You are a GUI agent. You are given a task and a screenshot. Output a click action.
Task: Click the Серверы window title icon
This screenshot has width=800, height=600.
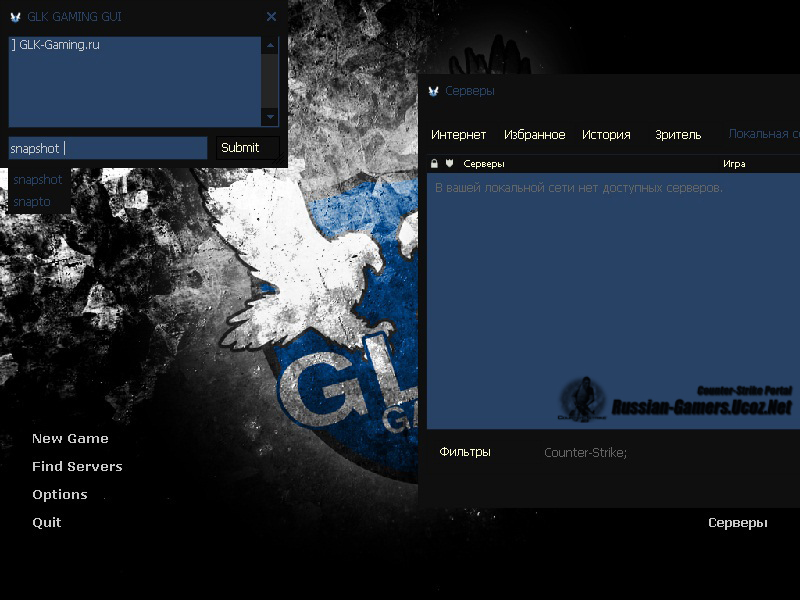click(434, 91)
